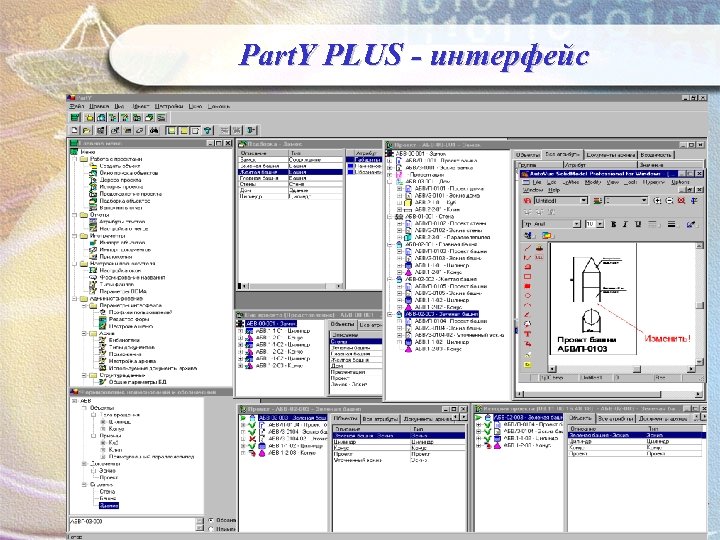Open the Modify menu in AutoVue

click(592, 182)
